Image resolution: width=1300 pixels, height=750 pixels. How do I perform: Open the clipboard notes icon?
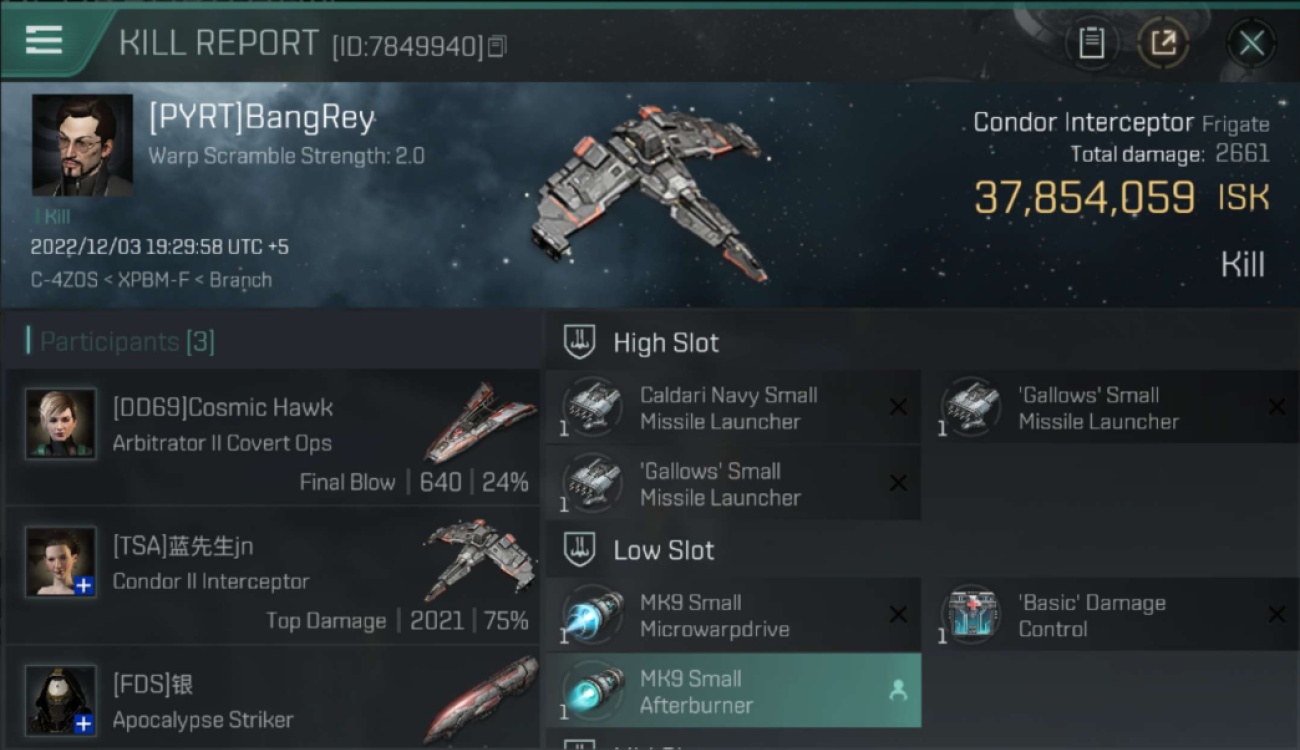1091,43
